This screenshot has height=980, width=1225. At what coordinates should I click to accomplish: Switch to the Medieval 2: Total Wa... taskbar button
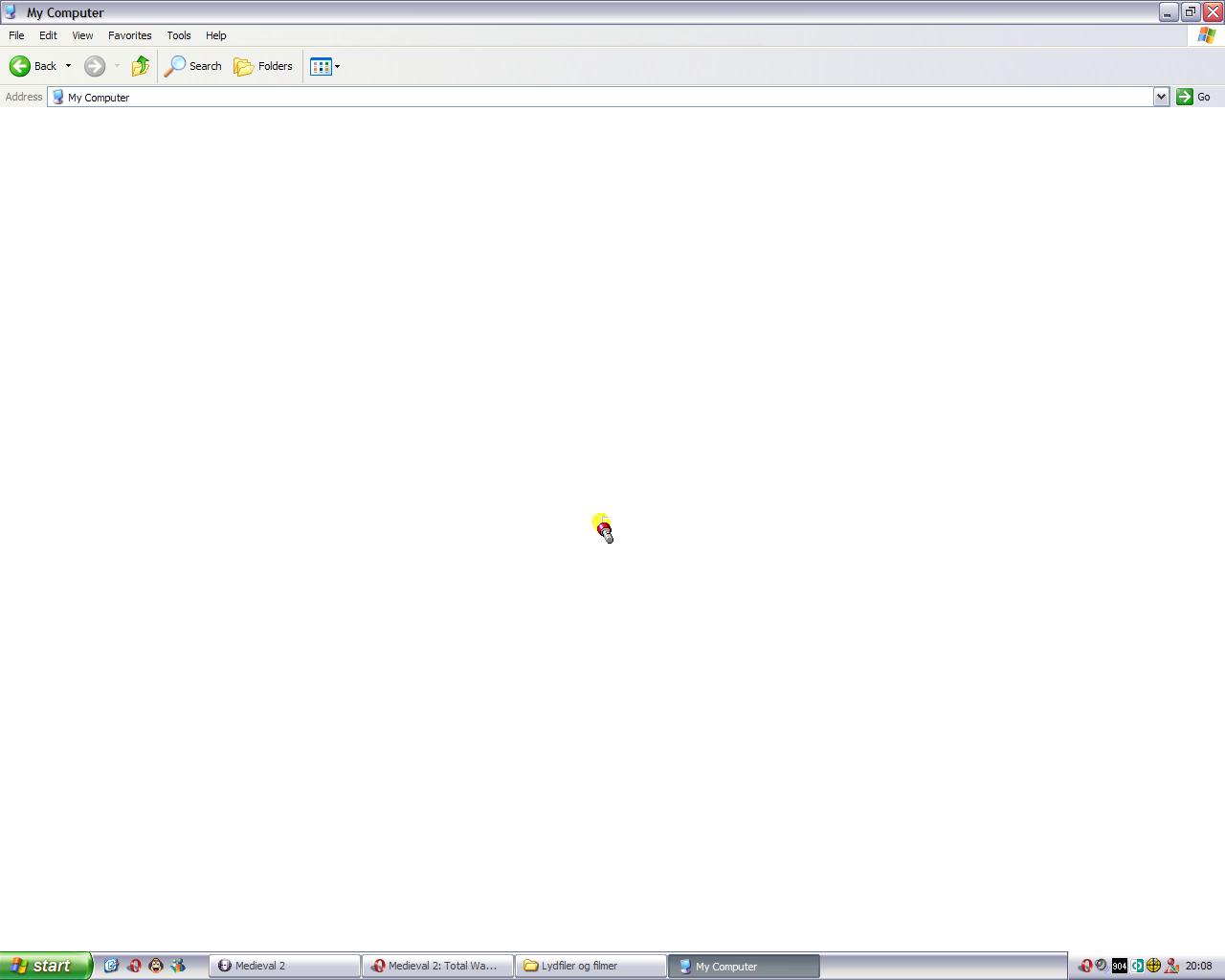pos(437,966)
